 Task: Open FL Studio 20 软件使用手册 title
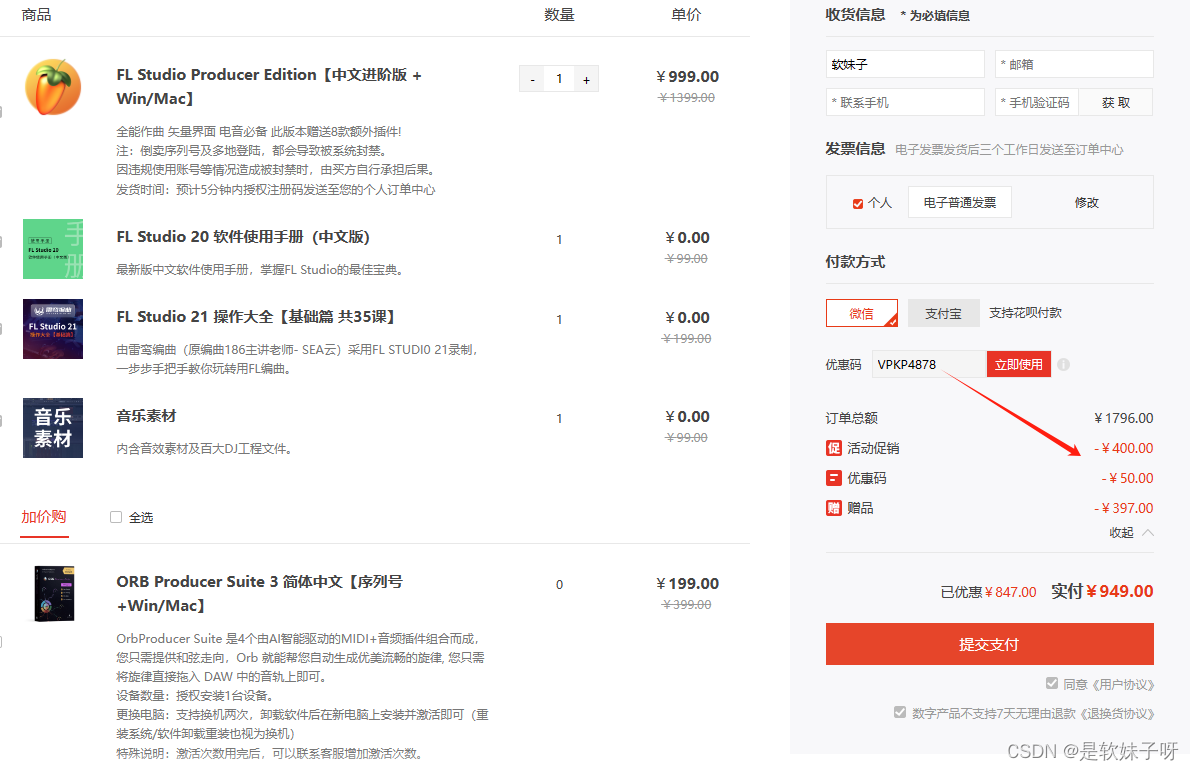[243, 237]
